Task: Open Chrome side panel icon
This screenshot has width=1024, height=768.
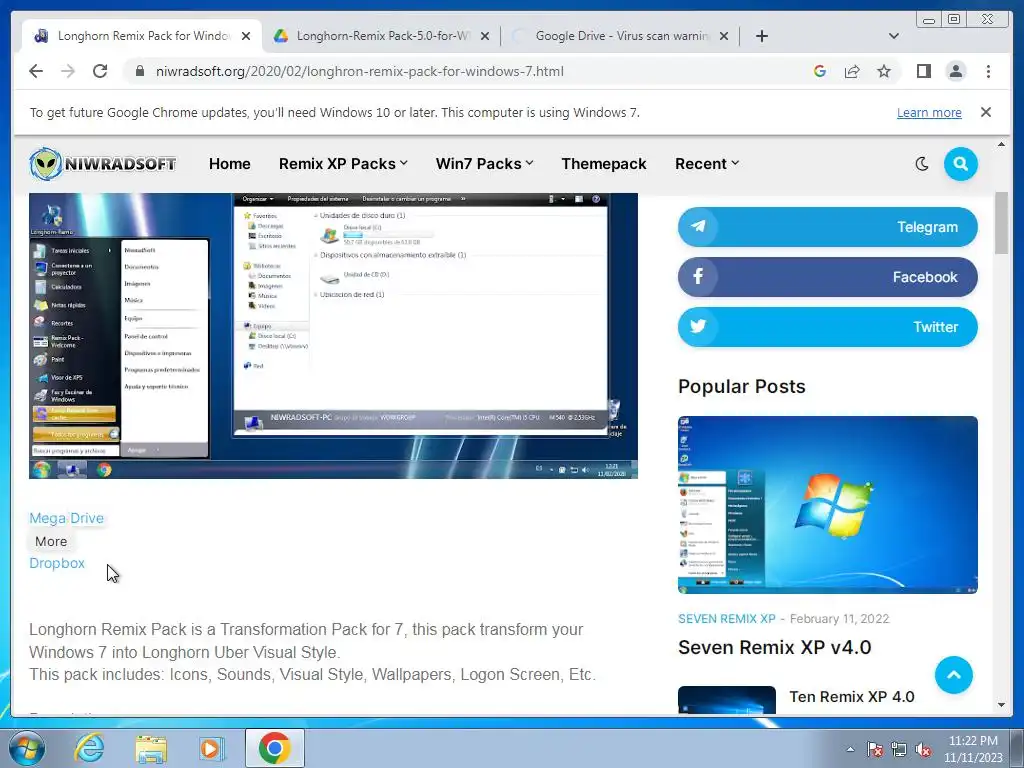Action: pos(923,71)
